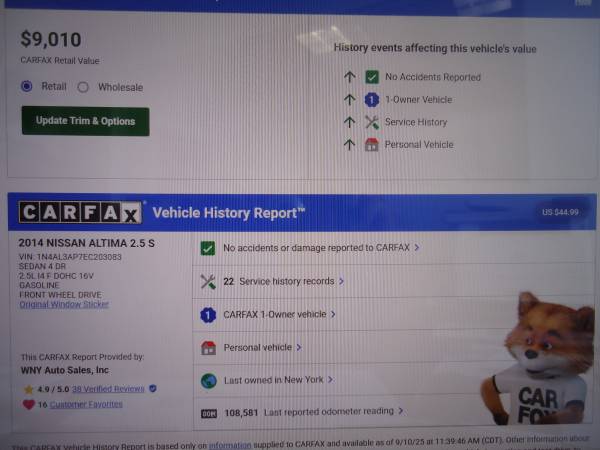
Task: Click green checkmark beside No Accidents Reported
Action: pos(372,77)
